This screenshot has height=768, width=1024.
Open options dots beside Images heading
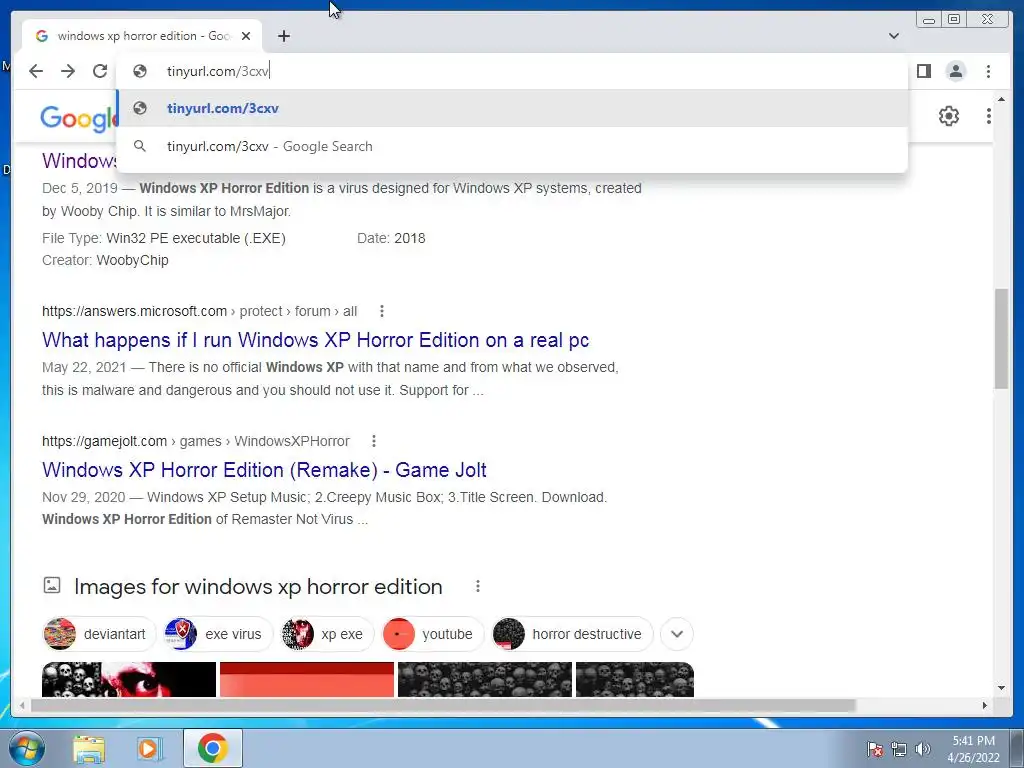click(x=478, y=586)
